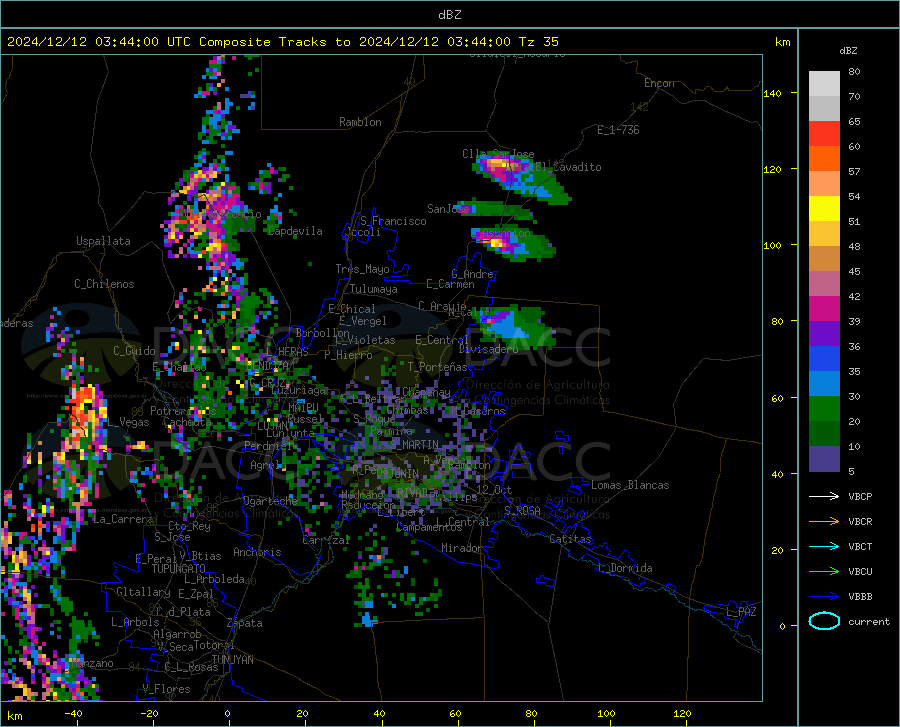
Task: Click the blue VBBB arrow legend icon
Action: pos(824,597)
